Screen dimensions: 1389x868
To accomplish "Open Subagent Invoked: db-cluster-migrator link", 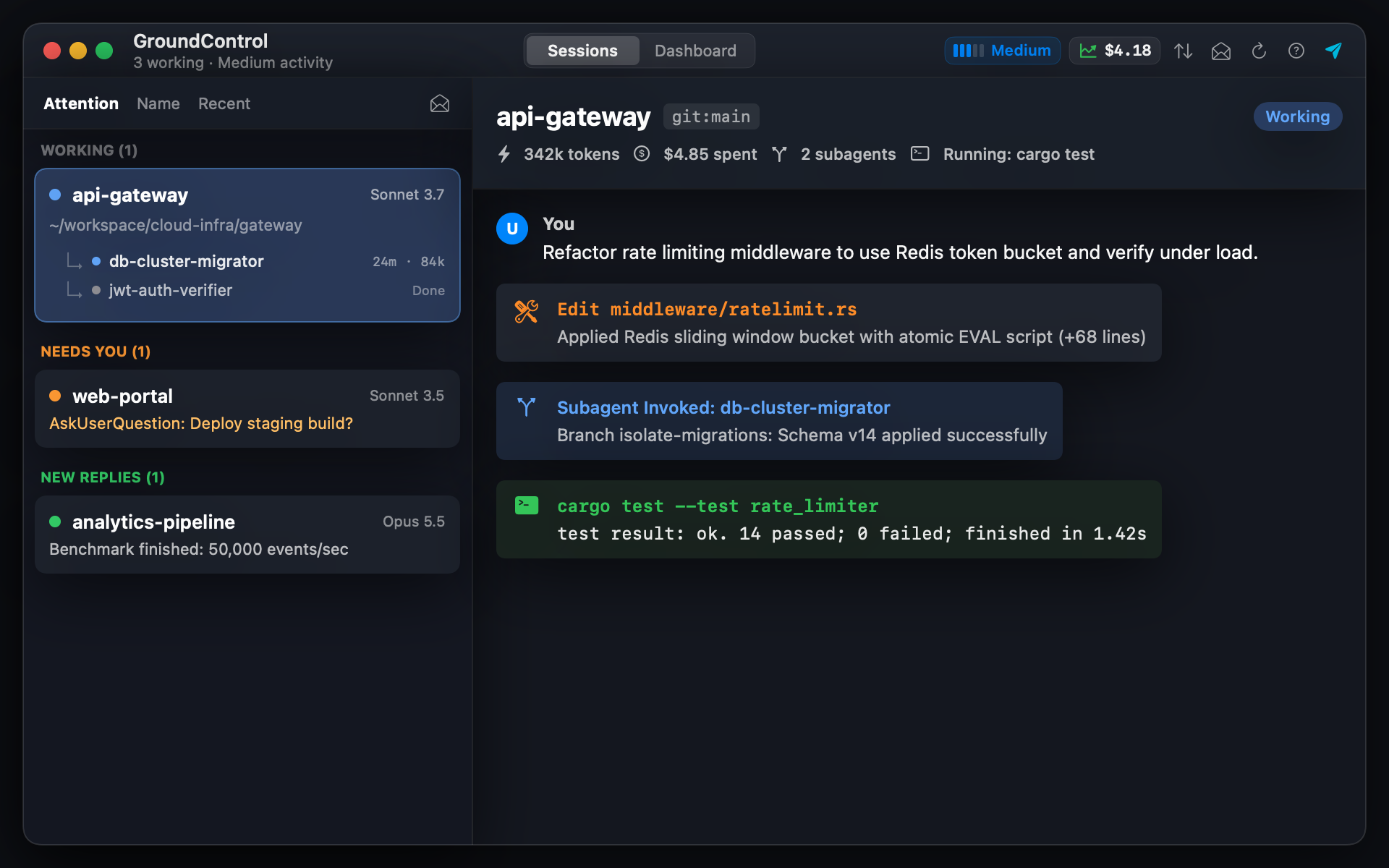I will (723, 407).
